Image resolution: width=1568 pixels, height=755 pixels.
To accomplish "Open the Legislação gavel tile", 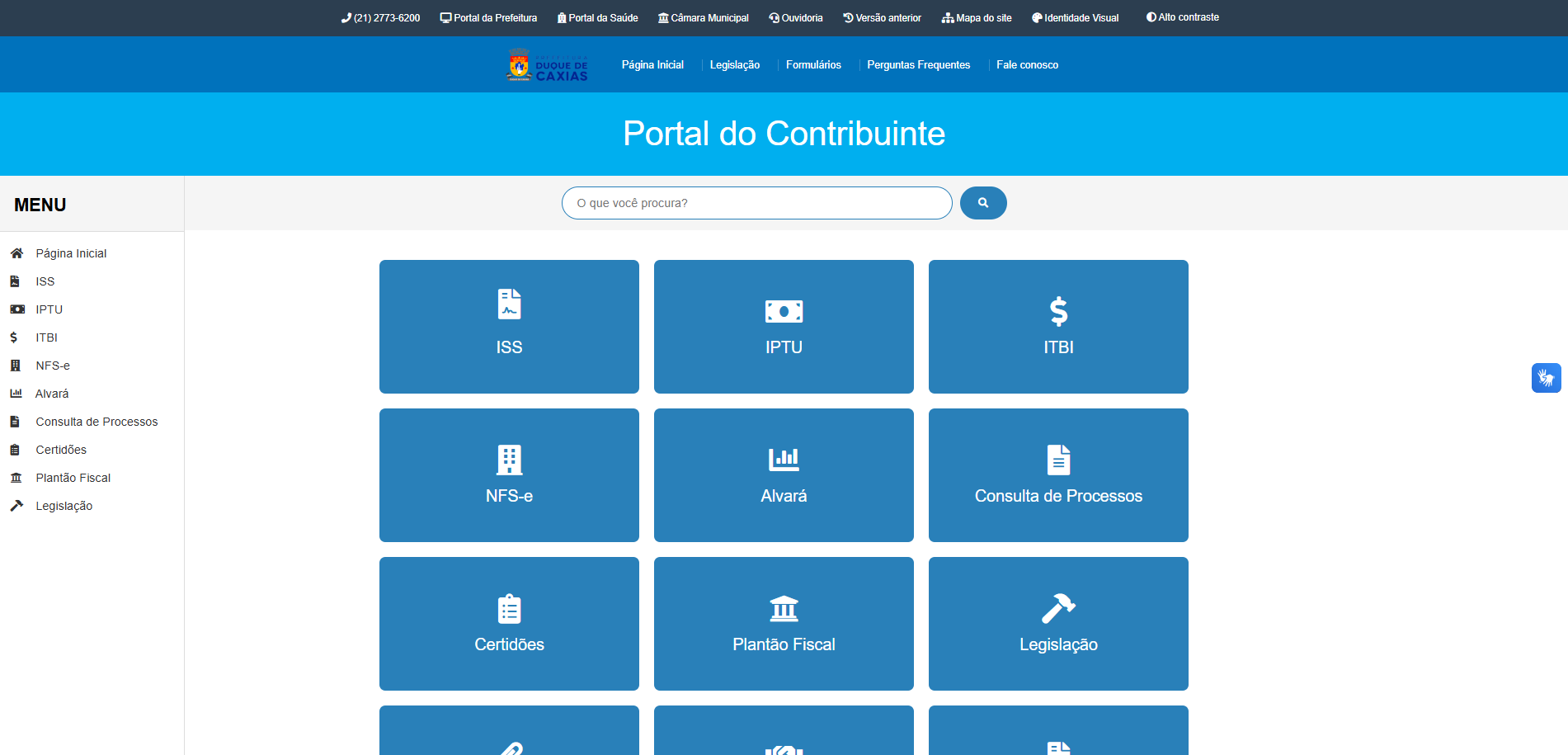I will [x=1058, y=624].
